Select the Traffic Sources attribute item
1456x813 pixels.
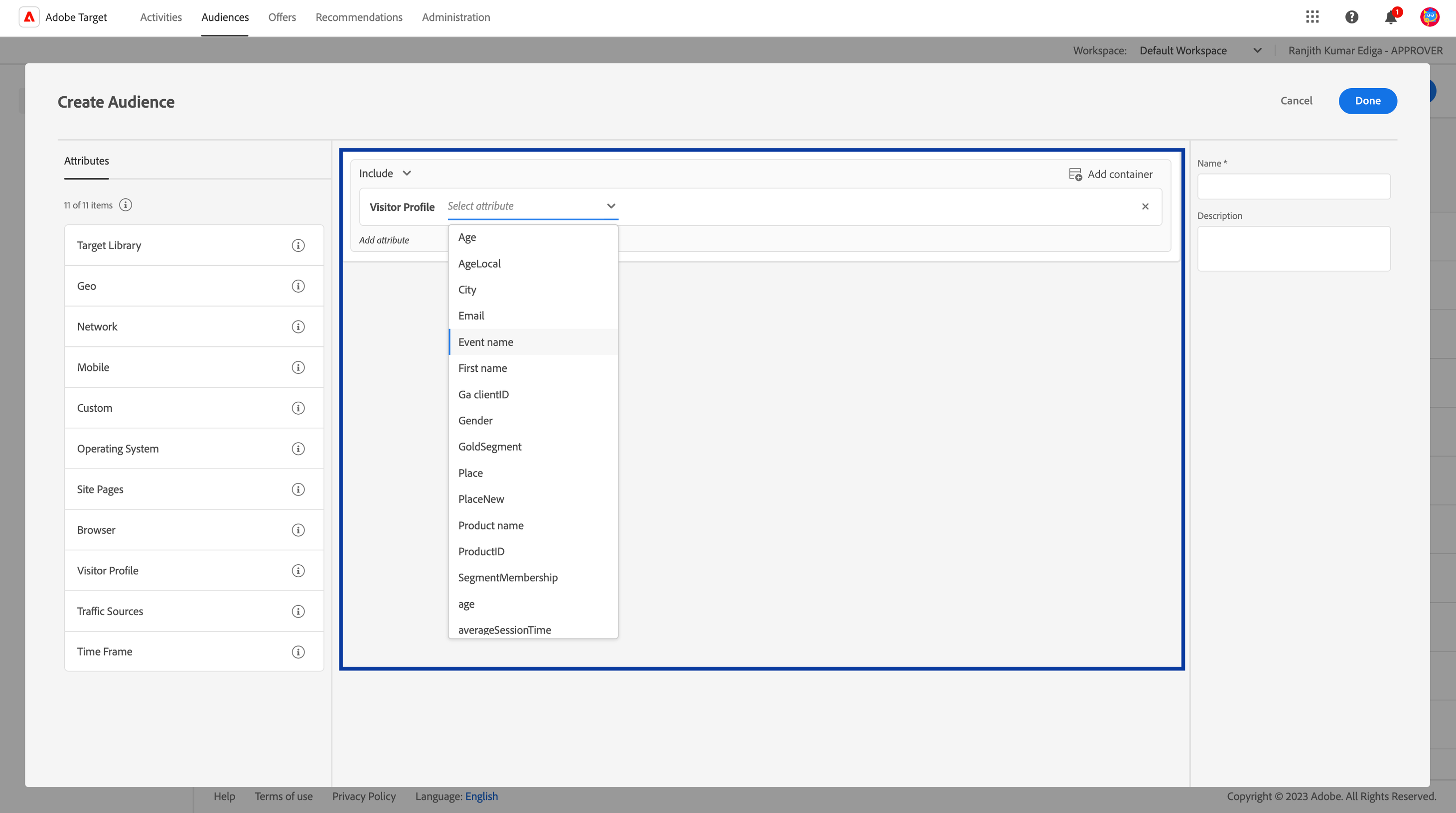pos(110,611)
